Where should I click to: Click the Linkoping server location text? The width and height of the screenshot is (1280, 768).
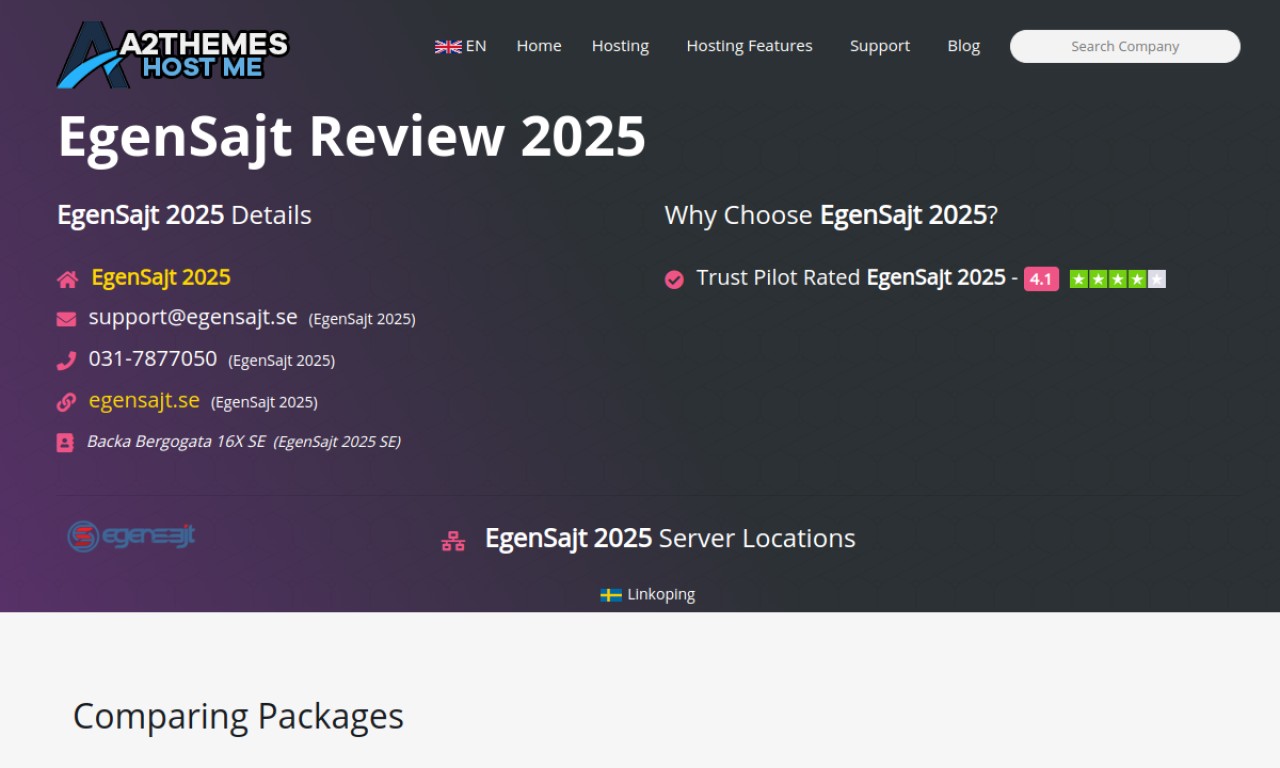(x=661, y=594)
